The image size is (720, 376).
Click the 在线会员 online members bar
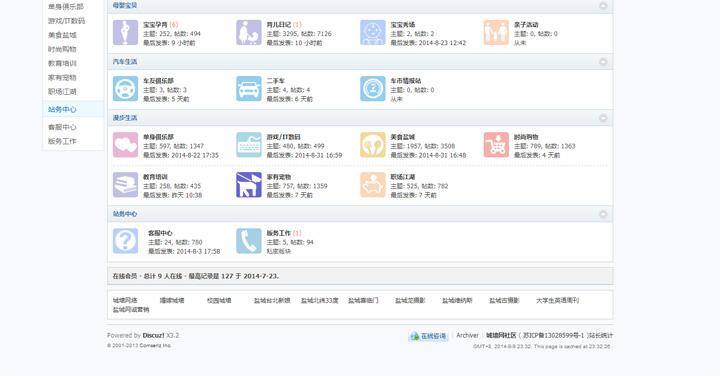pos(360,276)
